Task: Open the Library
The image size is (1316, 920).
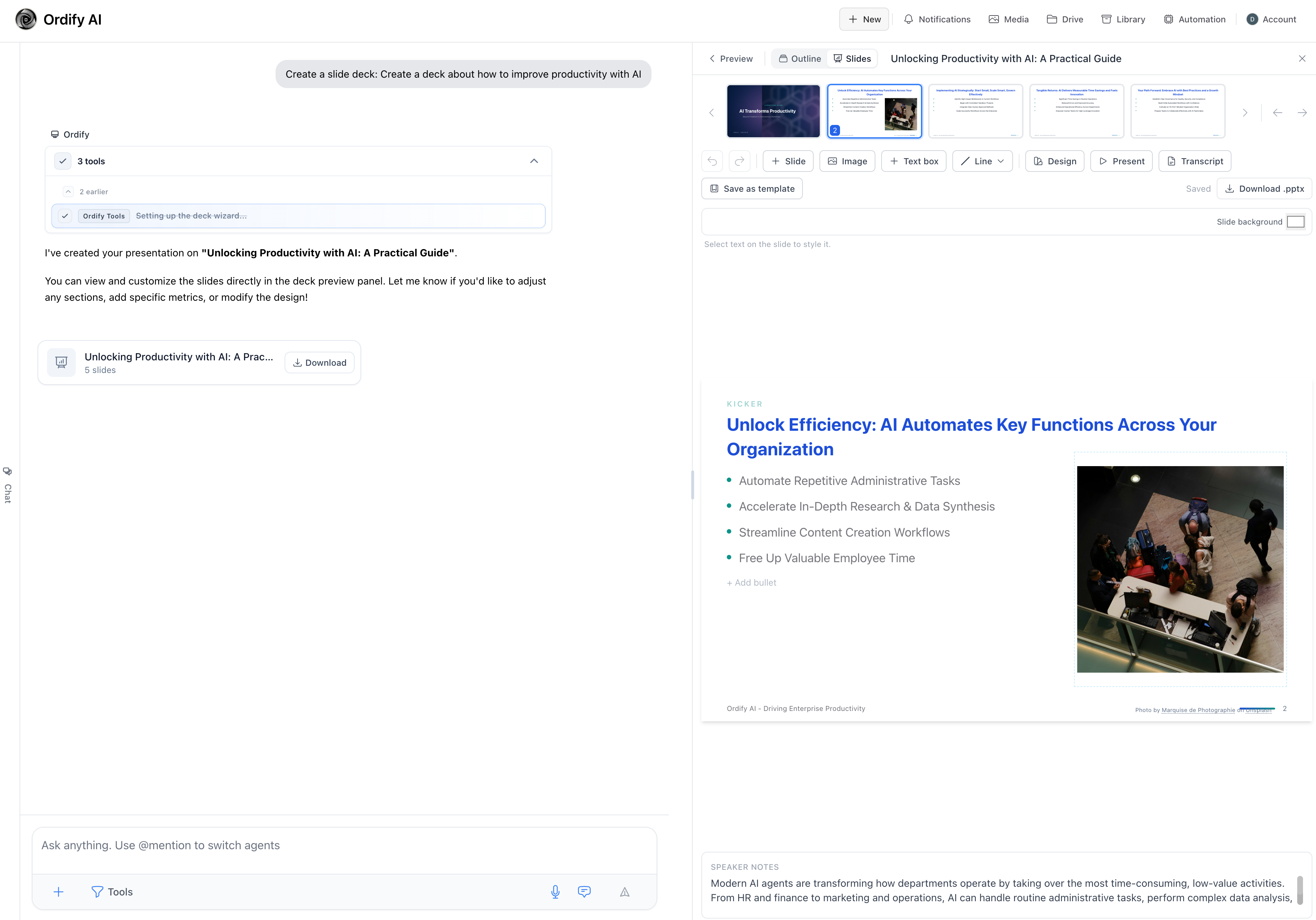Action: click(1124, 19)
